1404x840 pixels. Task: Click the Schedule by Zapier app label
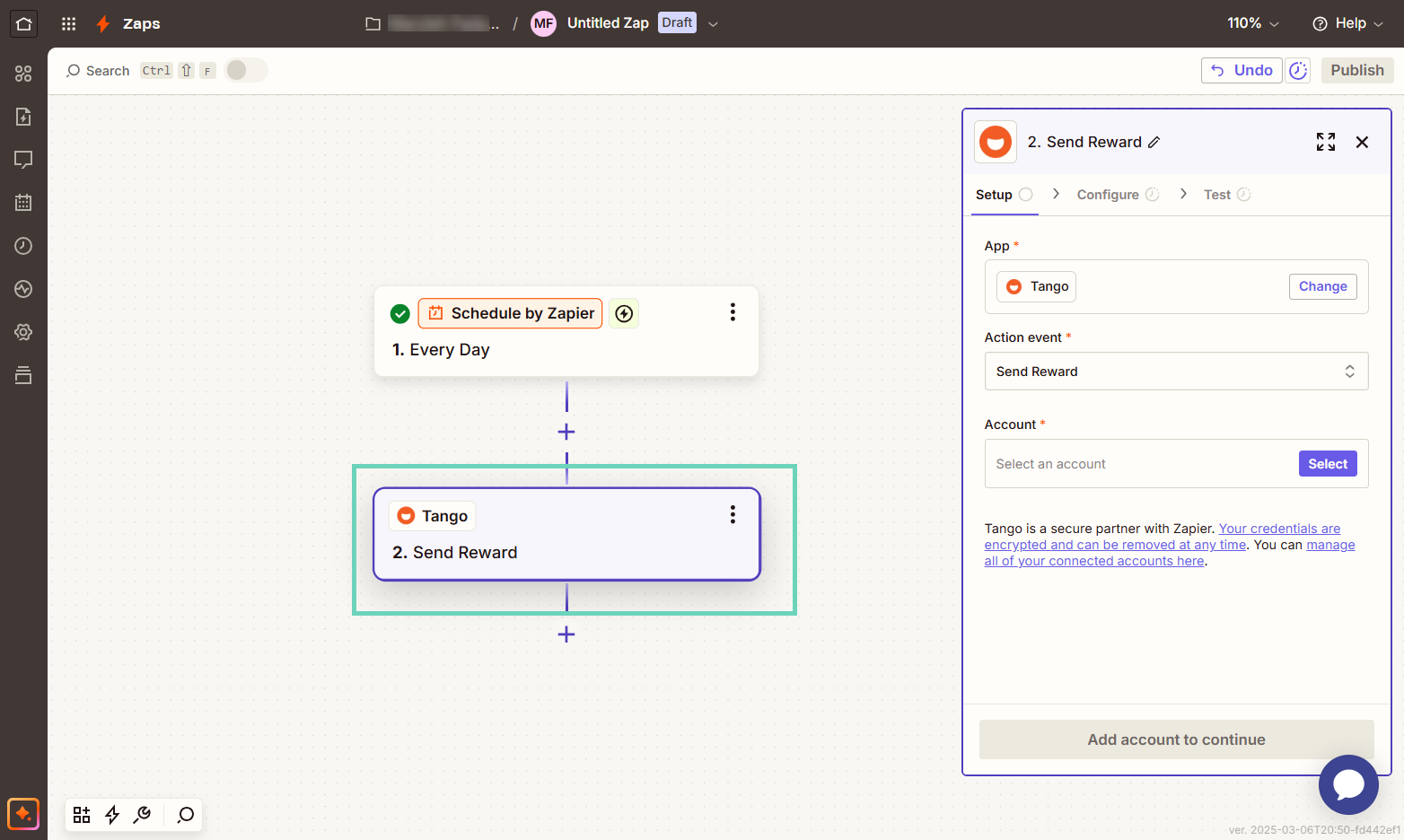[510, 313]
